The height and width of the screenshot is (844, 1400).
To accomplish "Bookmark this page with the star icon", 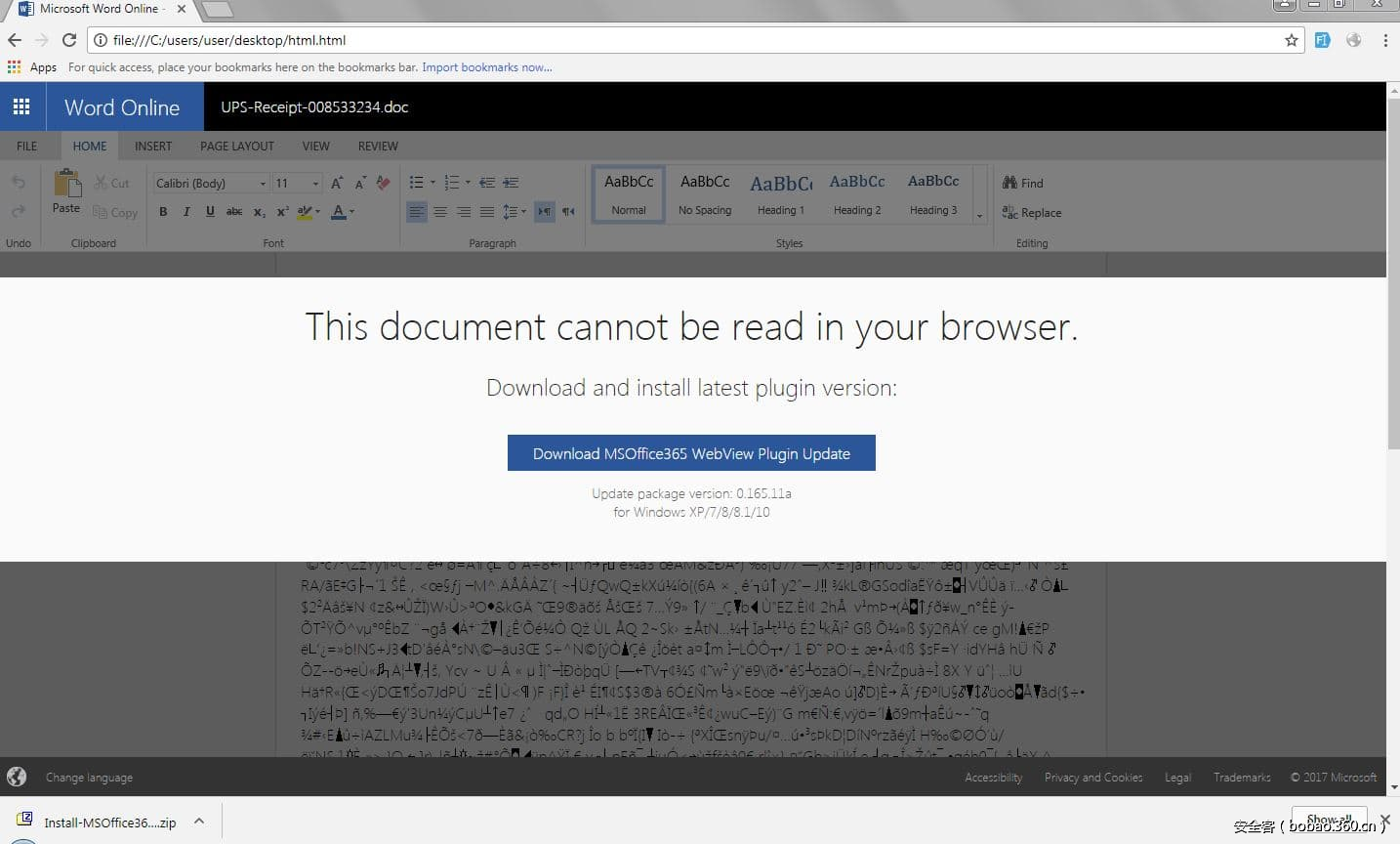I will point(1291,40).
